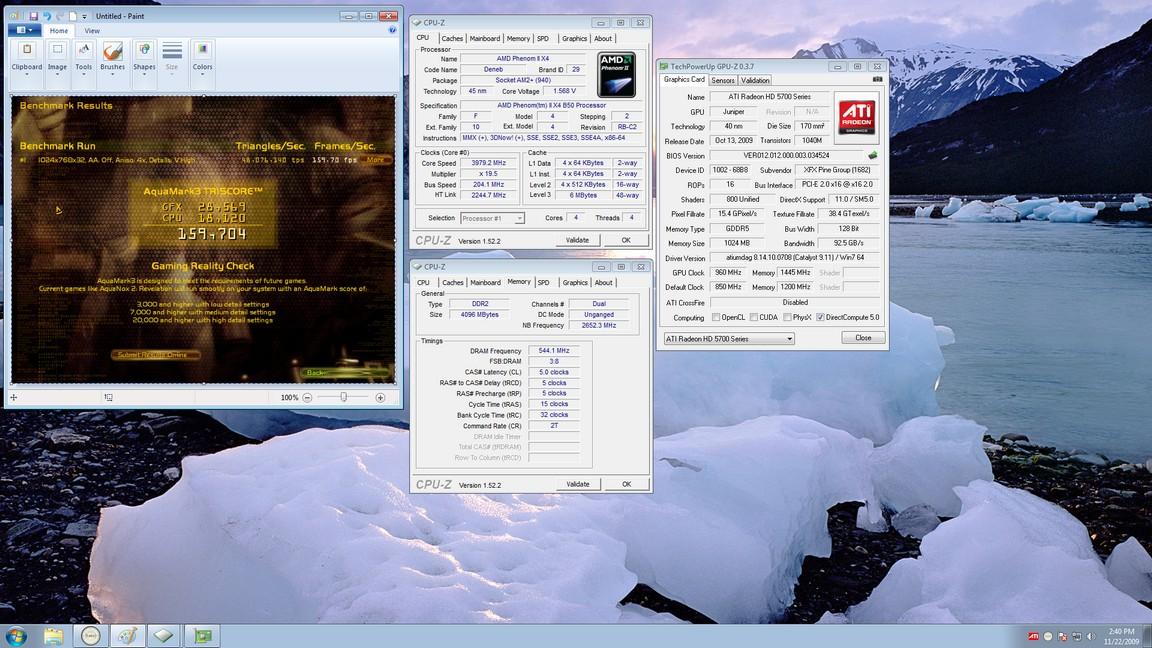This screenshot has height=648, width=1152.
Task: Toggle the CUDA checkbox in GPU-Z
Action: pyautogui.click(x=754, y=317)
